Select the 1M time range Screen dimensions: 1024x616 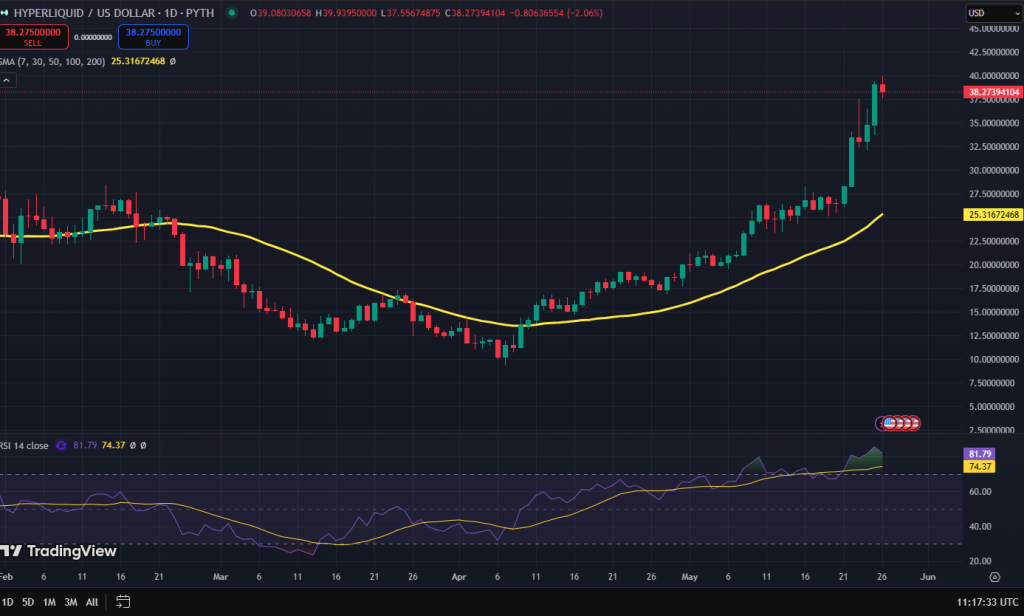(x=49, y=602)
